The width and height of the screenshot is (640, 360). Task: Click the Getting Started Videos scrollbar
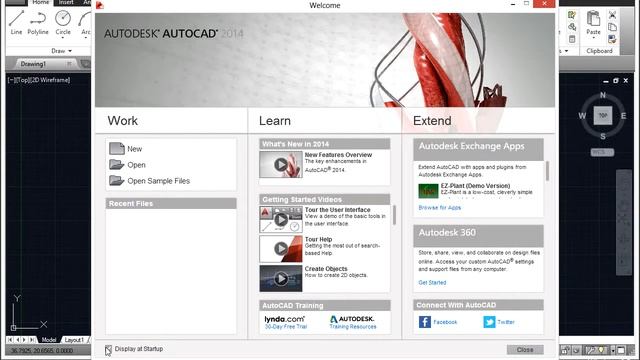click(394, 215)
